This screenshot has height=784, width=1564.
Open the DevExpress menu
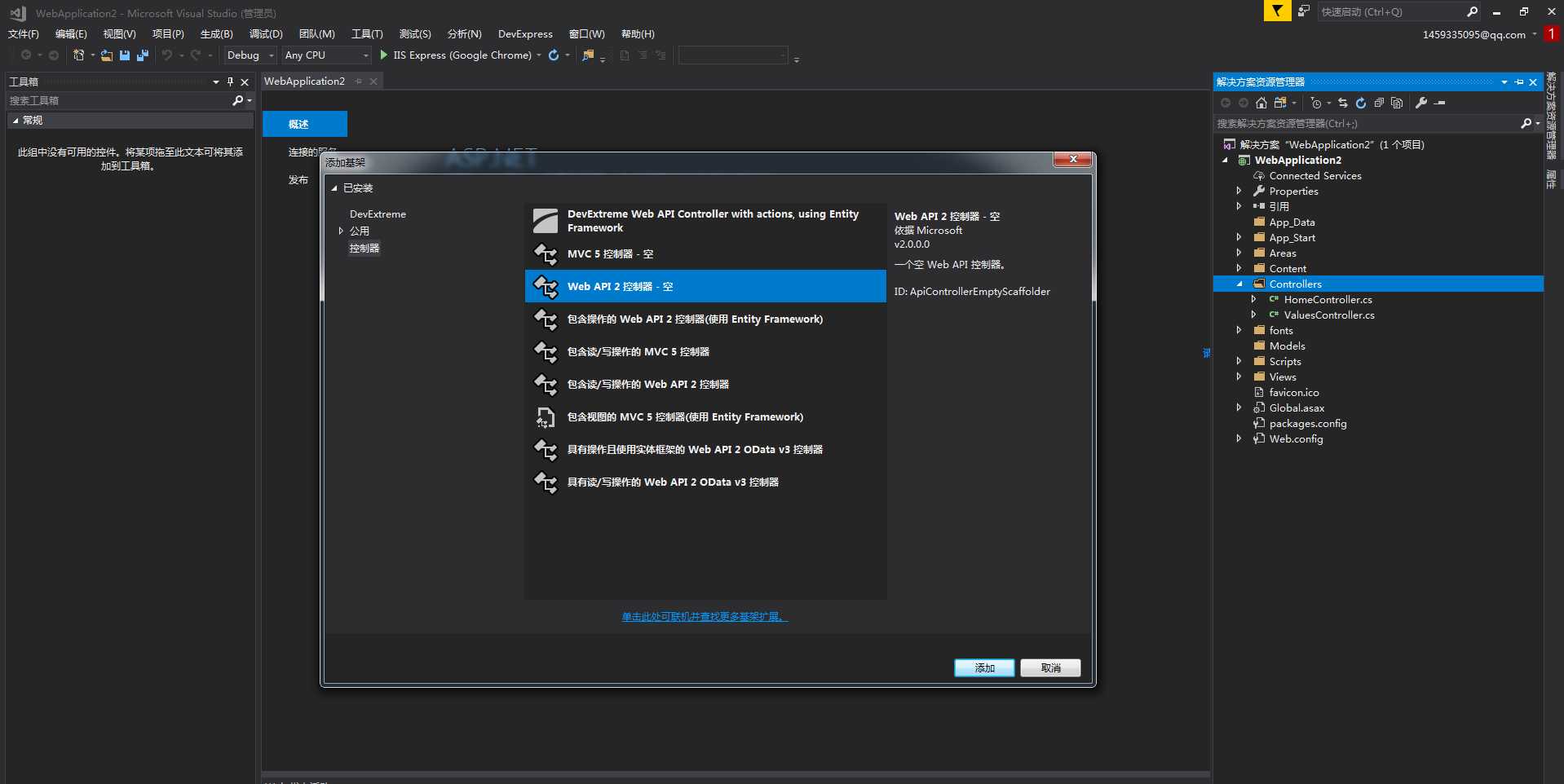pos(525,34)
